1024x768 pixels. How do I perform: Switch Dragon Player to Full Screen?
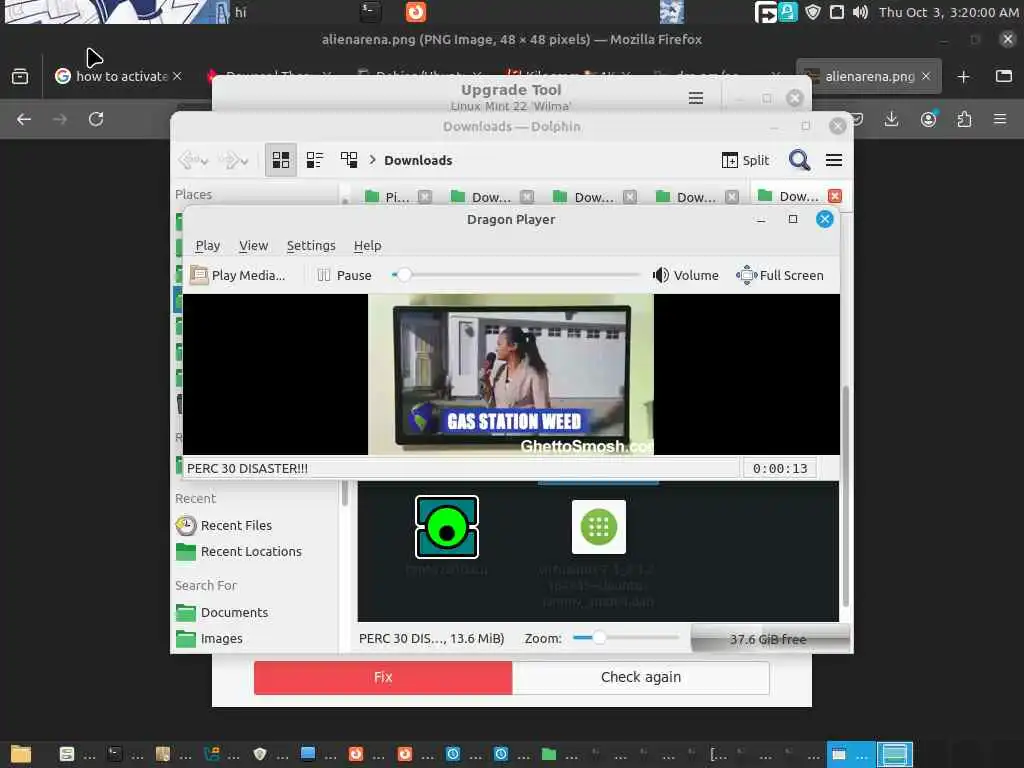click(x=780, y=276)
